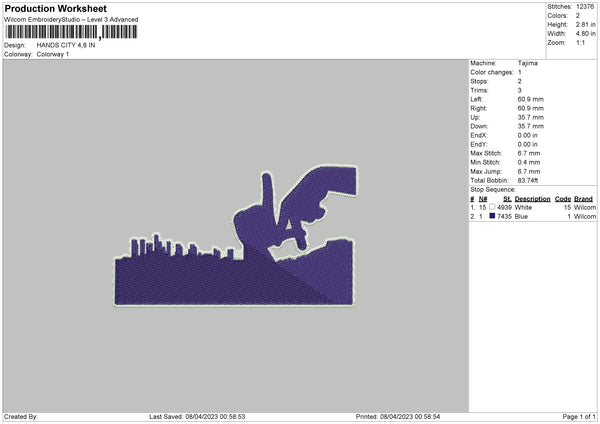Click the 'Color changes:' label

[492, 72]
